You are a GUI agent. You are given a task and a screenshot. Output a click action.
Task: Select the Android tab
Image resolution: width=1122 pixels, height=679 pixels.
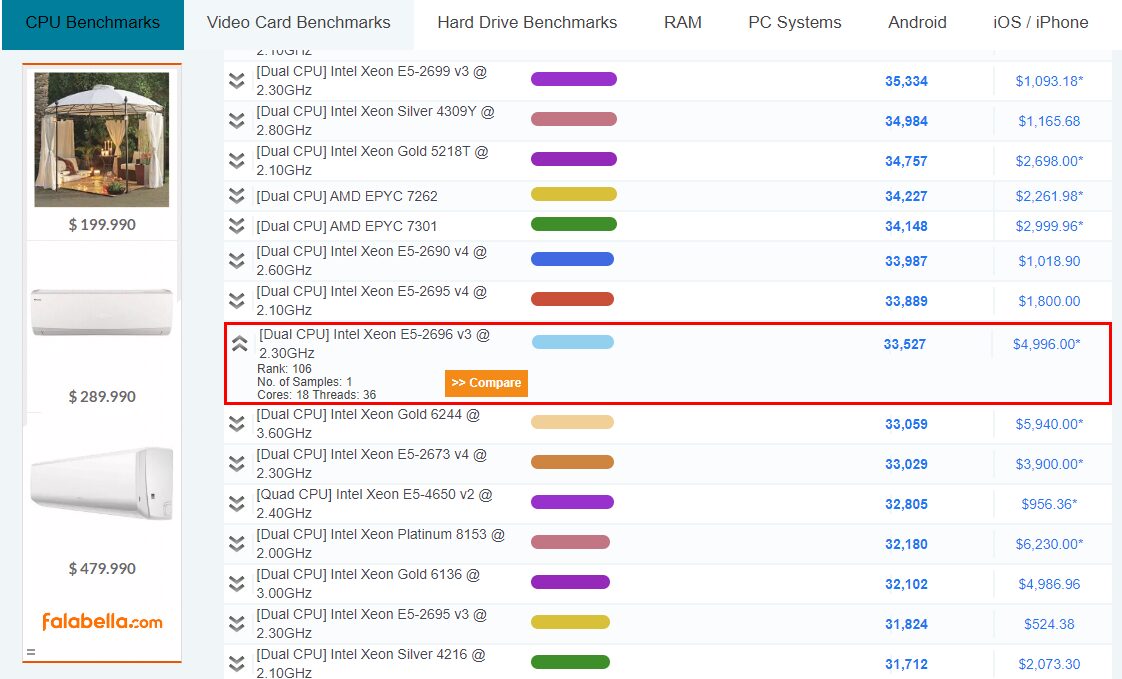tap(917, 23)
